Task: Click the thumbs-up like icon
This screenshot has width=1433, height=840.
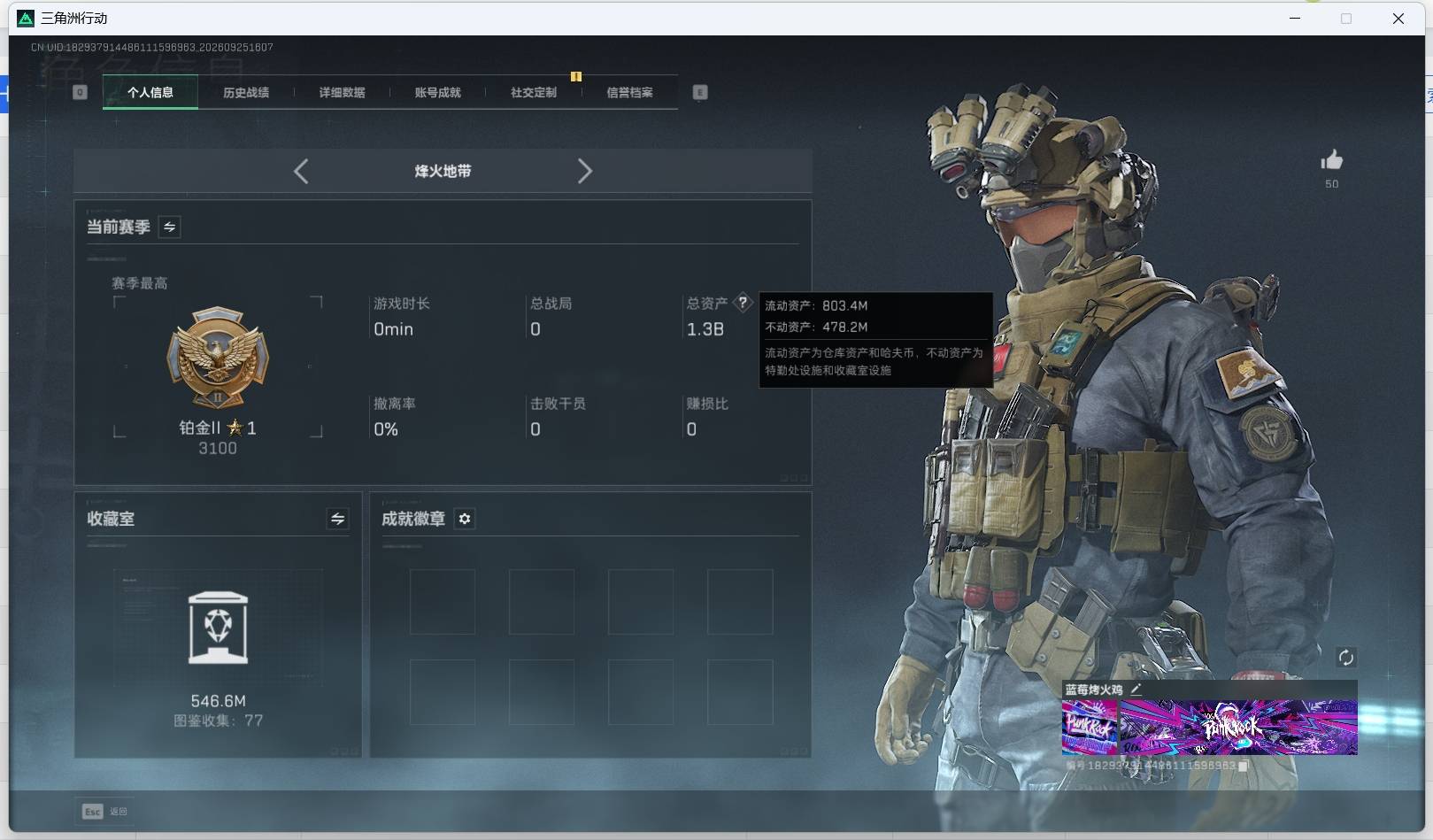Action: point(1331,160)
